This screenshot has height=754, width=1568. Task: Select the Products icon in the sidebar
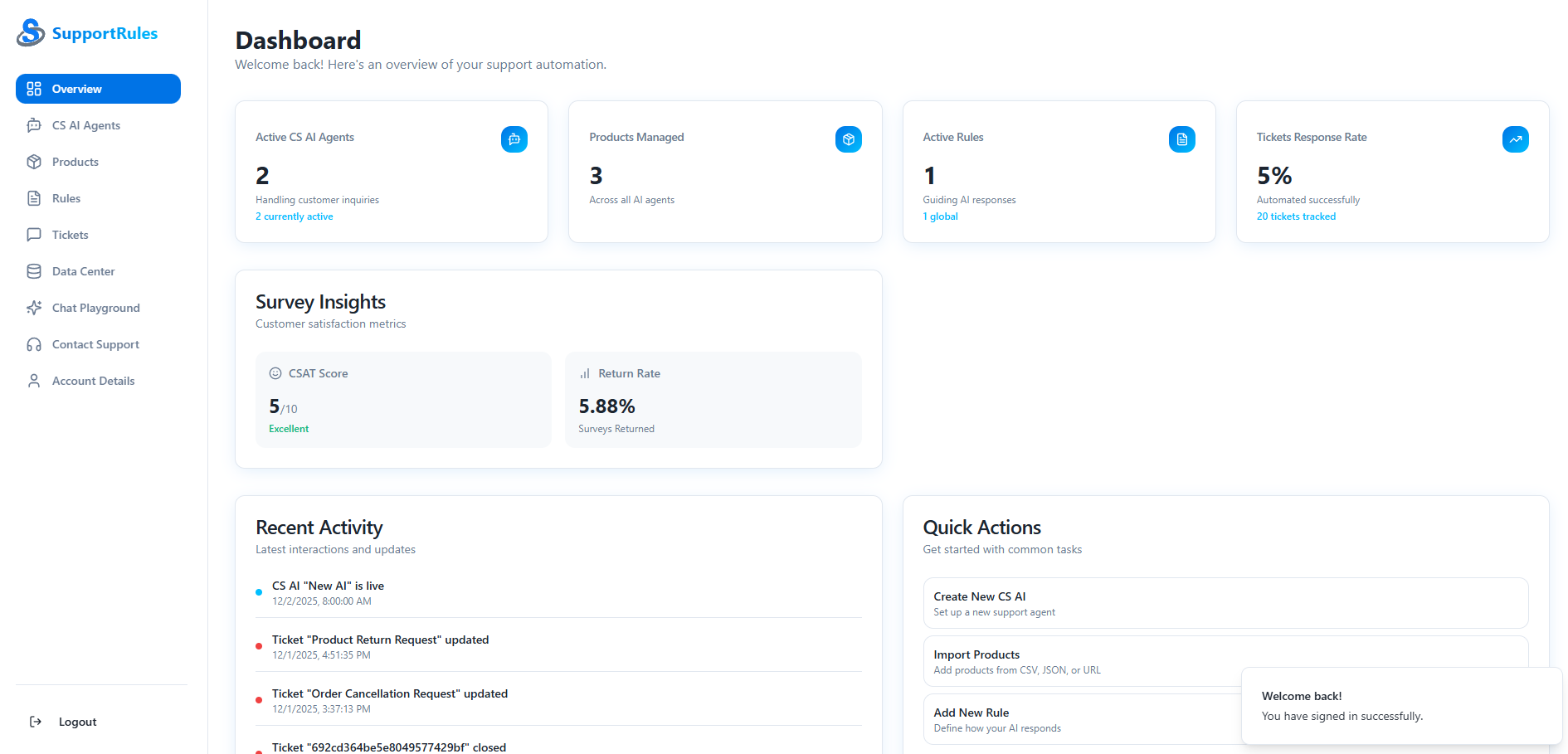point(34,161)
